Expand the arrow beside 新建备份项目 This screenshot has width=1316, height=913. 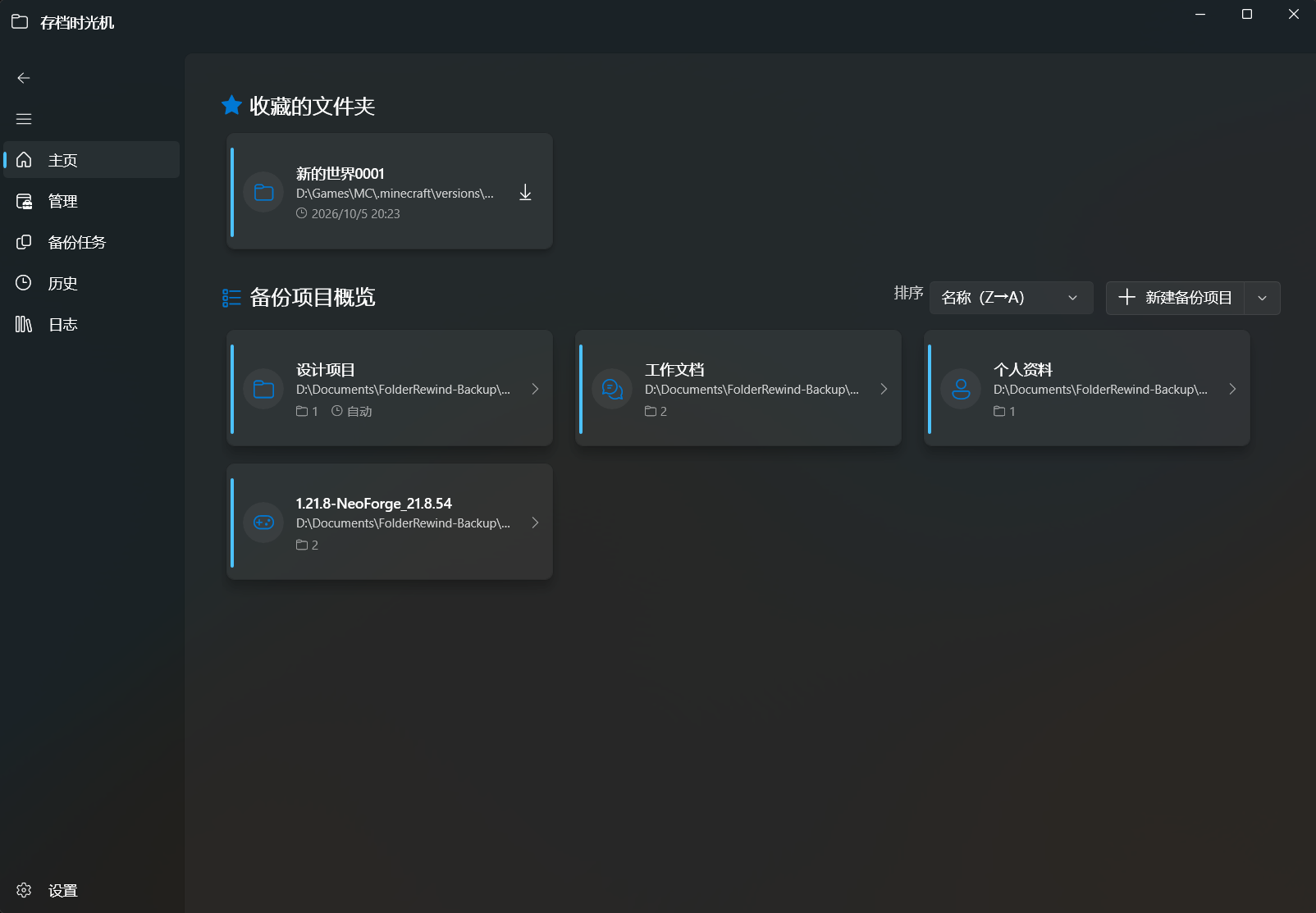[x=1263, y=298]
